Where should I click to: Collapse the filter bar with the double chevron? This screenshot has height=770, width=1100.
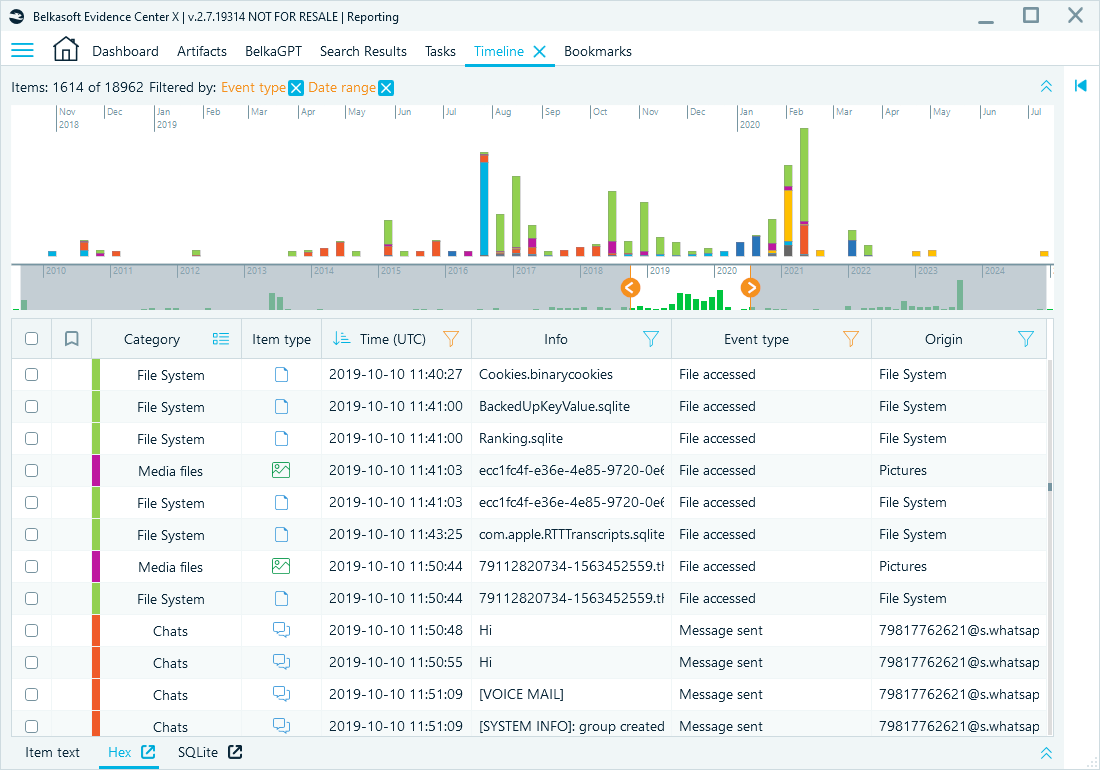pyautogui.click(x=1046, y=86)
